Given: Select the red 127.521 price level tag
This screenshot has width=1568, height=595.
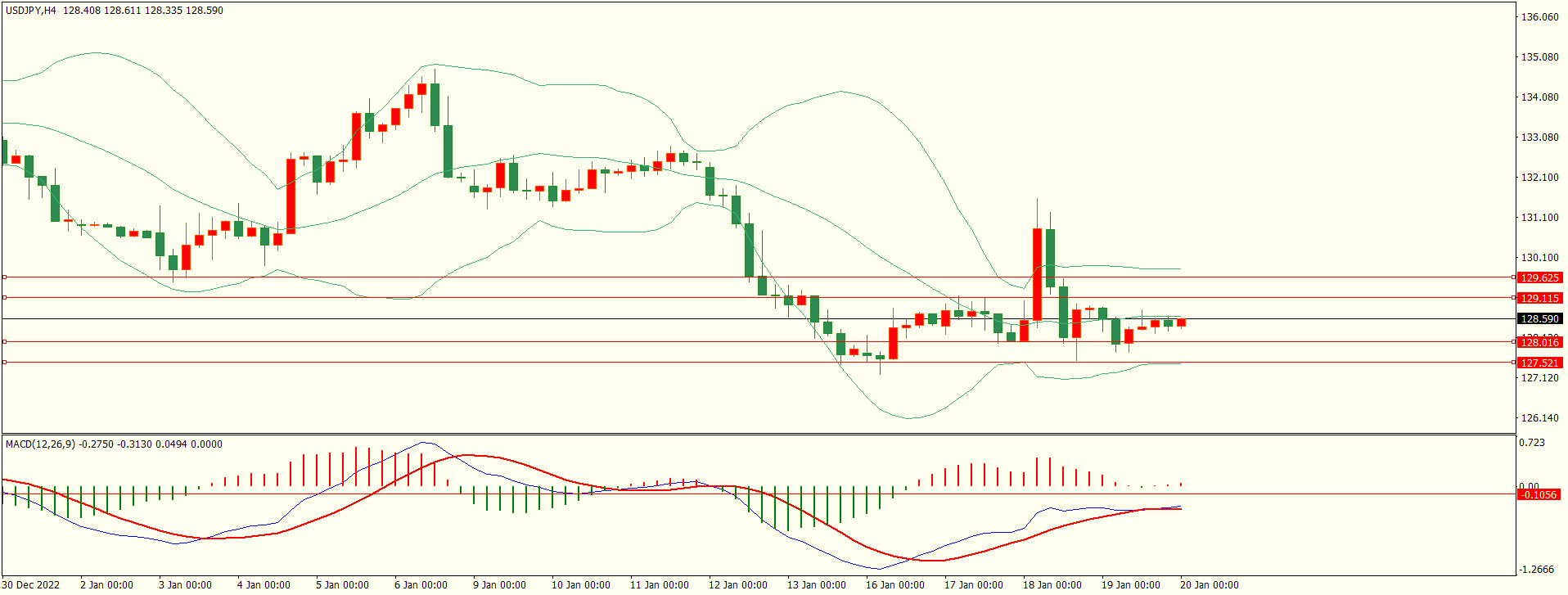Looking at the screenshot, I should [x=1539, y=363].
